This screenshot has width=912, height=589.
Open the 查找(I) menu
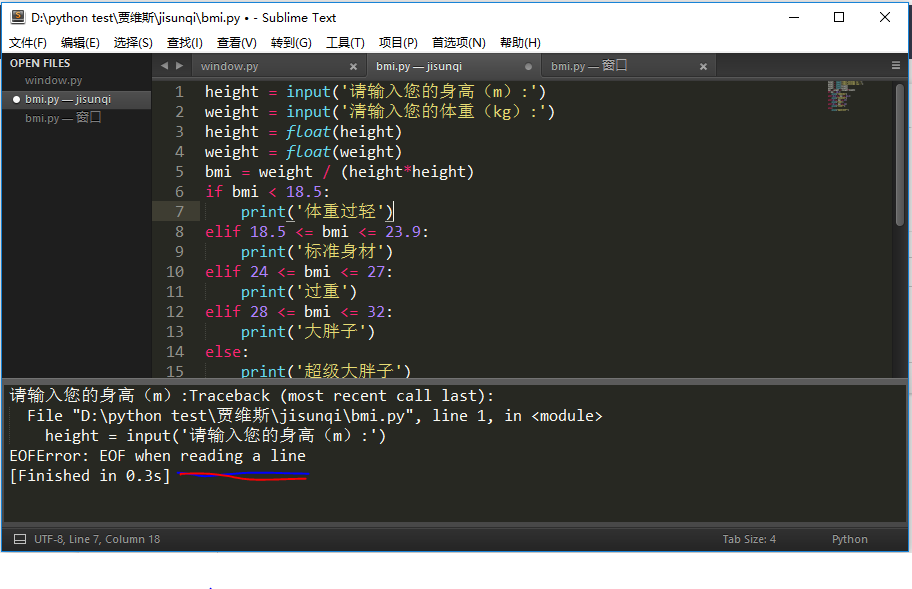point(184,43)
